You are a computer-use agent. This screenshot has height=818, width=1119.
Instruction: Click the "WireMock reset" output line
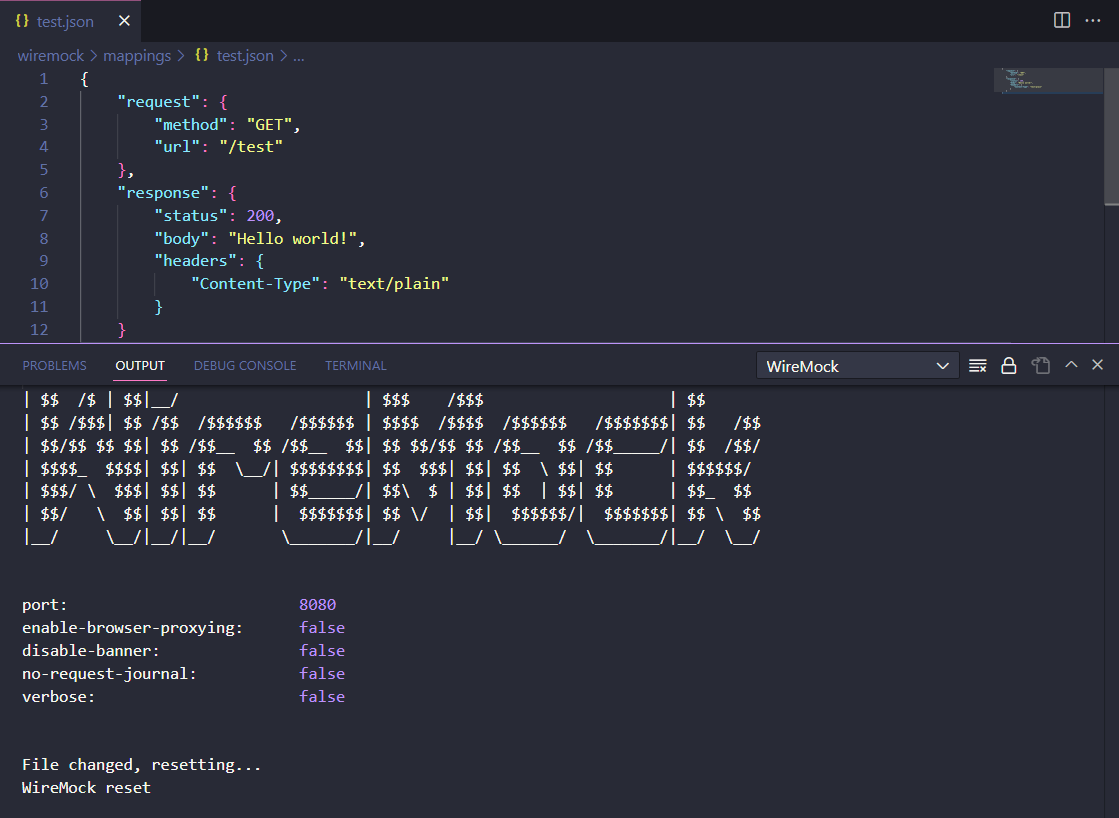pyautogui.click(x=86, y=788)
